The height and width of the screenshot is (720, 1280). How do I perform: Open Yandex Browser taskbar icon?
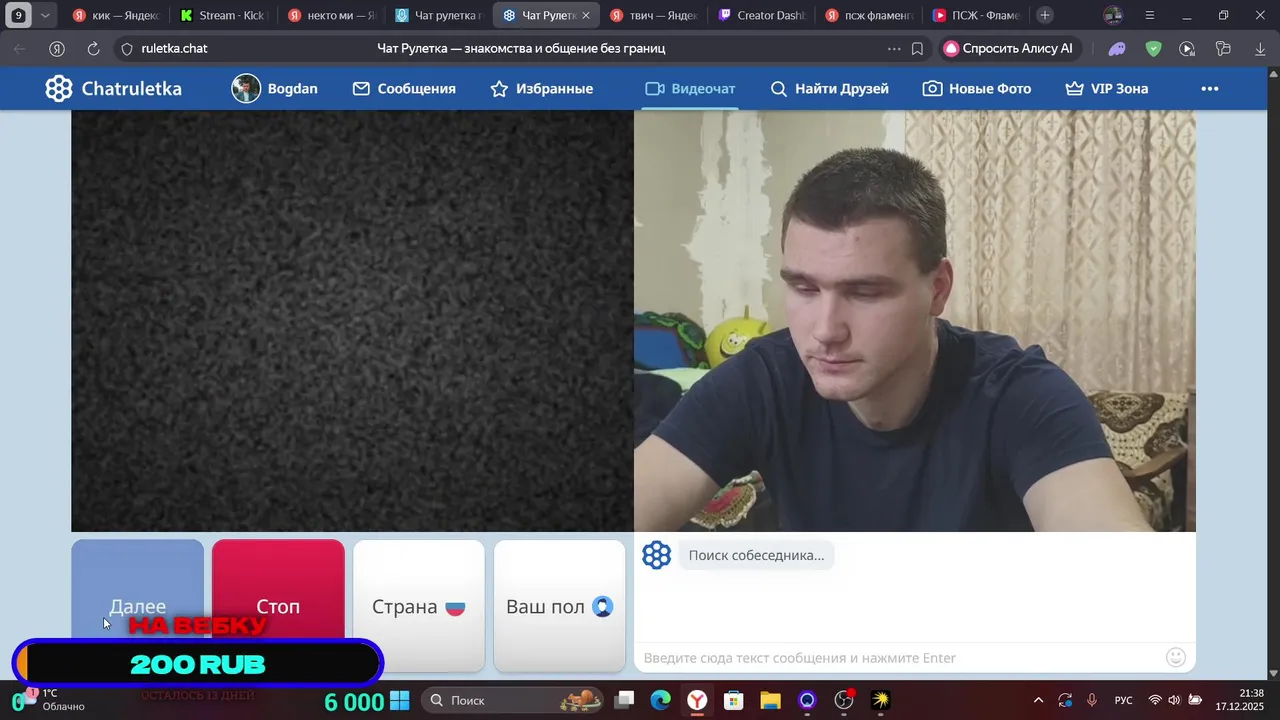pos(697,700)
